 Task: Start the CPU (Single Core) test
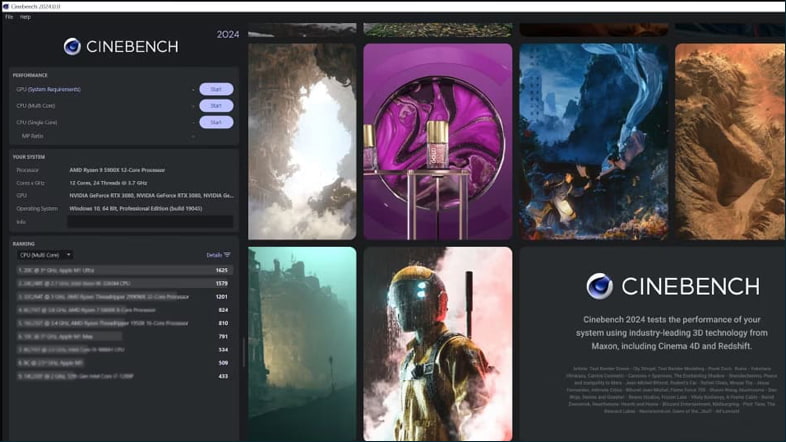[216, 122]
